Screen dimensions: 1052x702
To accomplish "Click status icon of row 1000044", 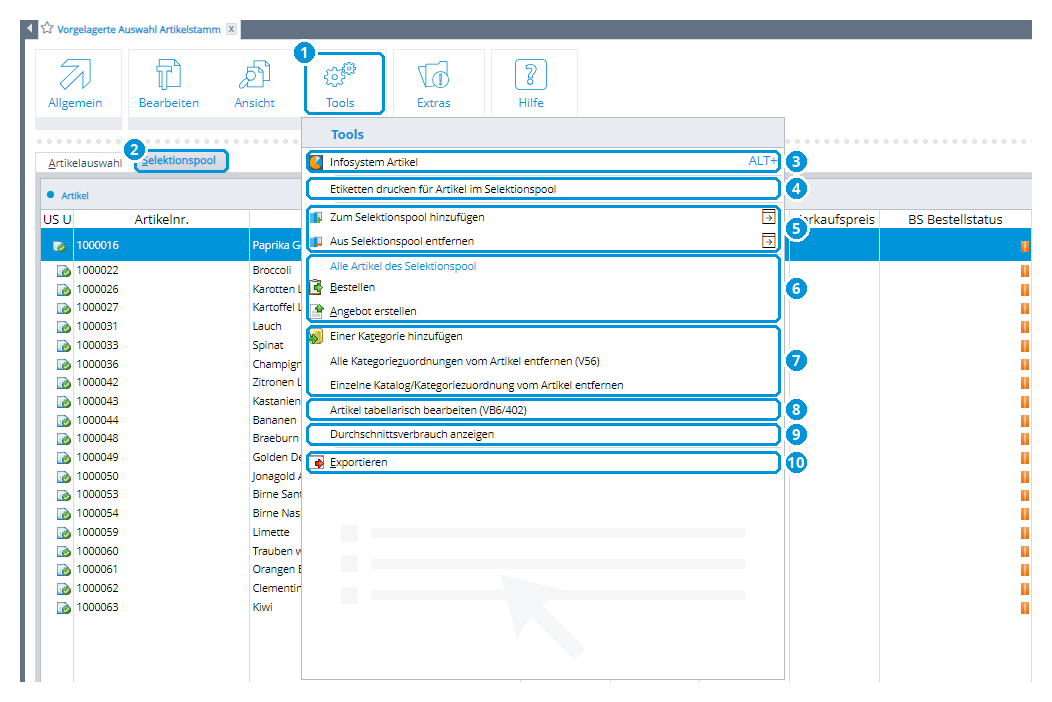I will (x=64, y=421).
